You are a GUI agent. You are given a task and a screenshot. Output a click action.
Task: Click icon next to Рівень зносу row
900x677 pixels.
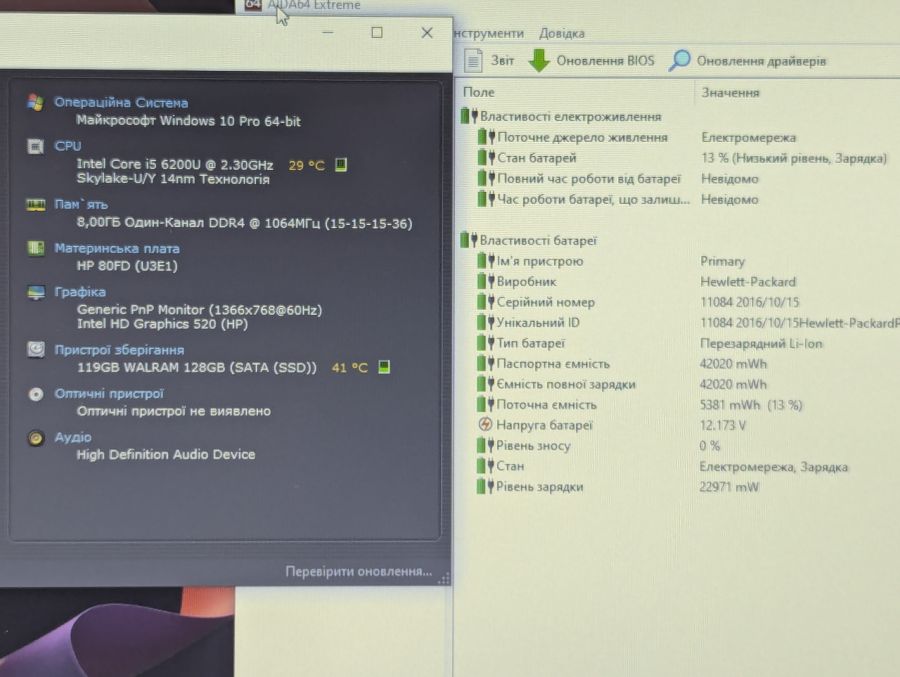[x=486, y=445]
